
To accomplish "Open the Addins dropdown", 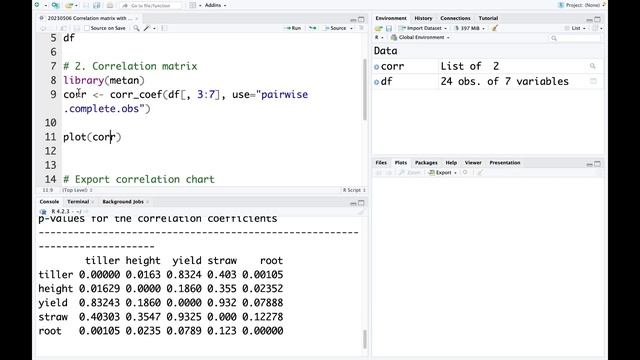I will [x=215, y=5].
